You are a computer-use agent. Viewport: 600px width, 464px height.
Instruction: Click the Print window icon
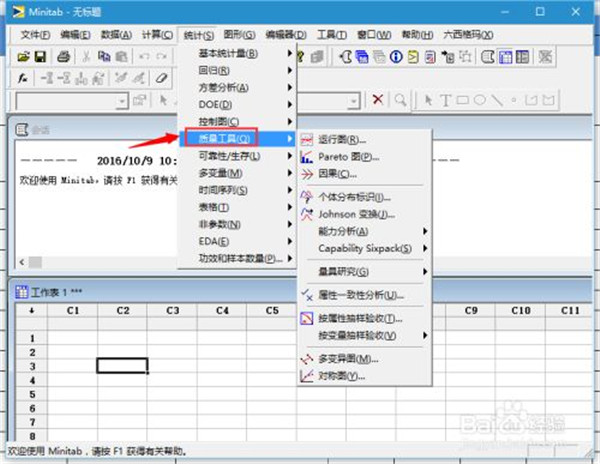(64, 57)
